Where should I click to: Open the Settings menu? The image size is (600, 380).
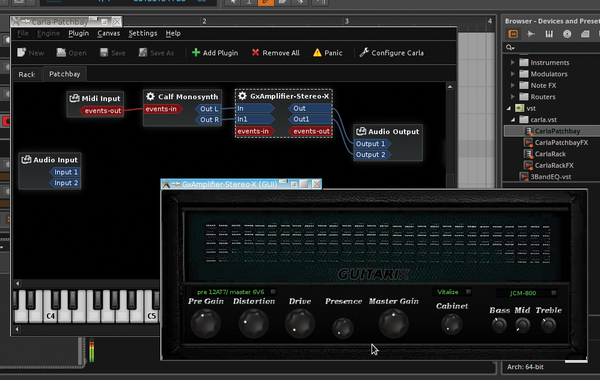click(x=143, y=33)
